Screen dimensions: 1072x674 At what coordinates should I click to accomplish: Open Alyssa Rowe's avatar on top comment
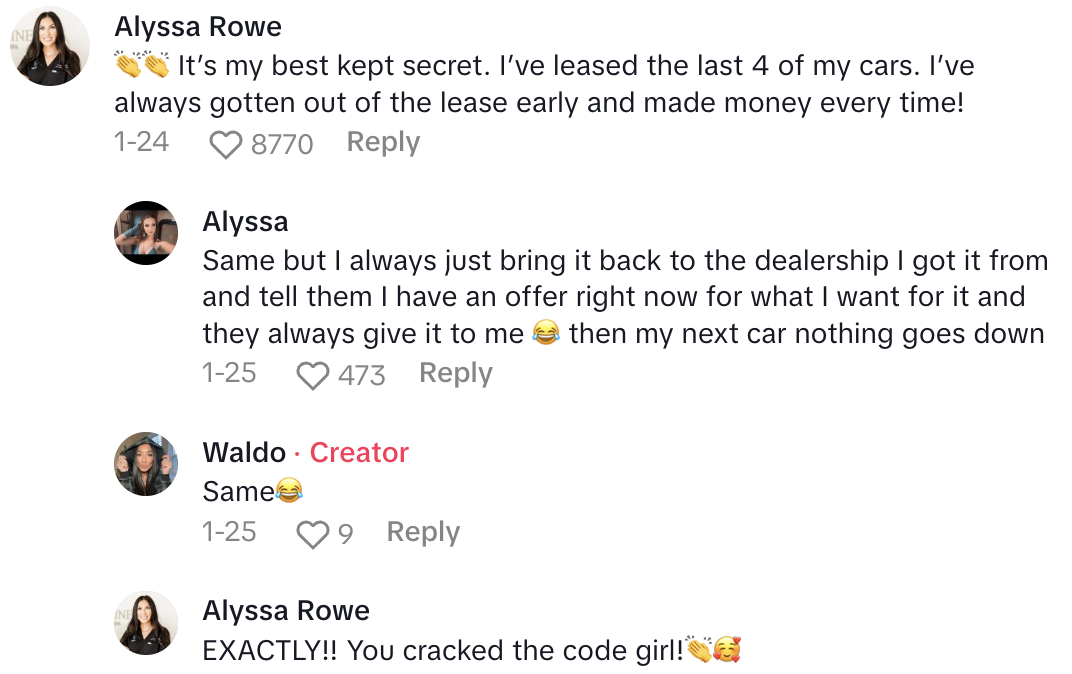click(x=51, y=46)
